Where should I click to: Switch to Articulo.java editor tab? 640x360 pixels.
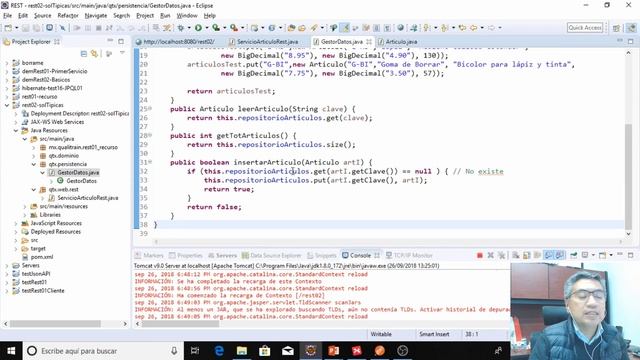click(398, 42)
